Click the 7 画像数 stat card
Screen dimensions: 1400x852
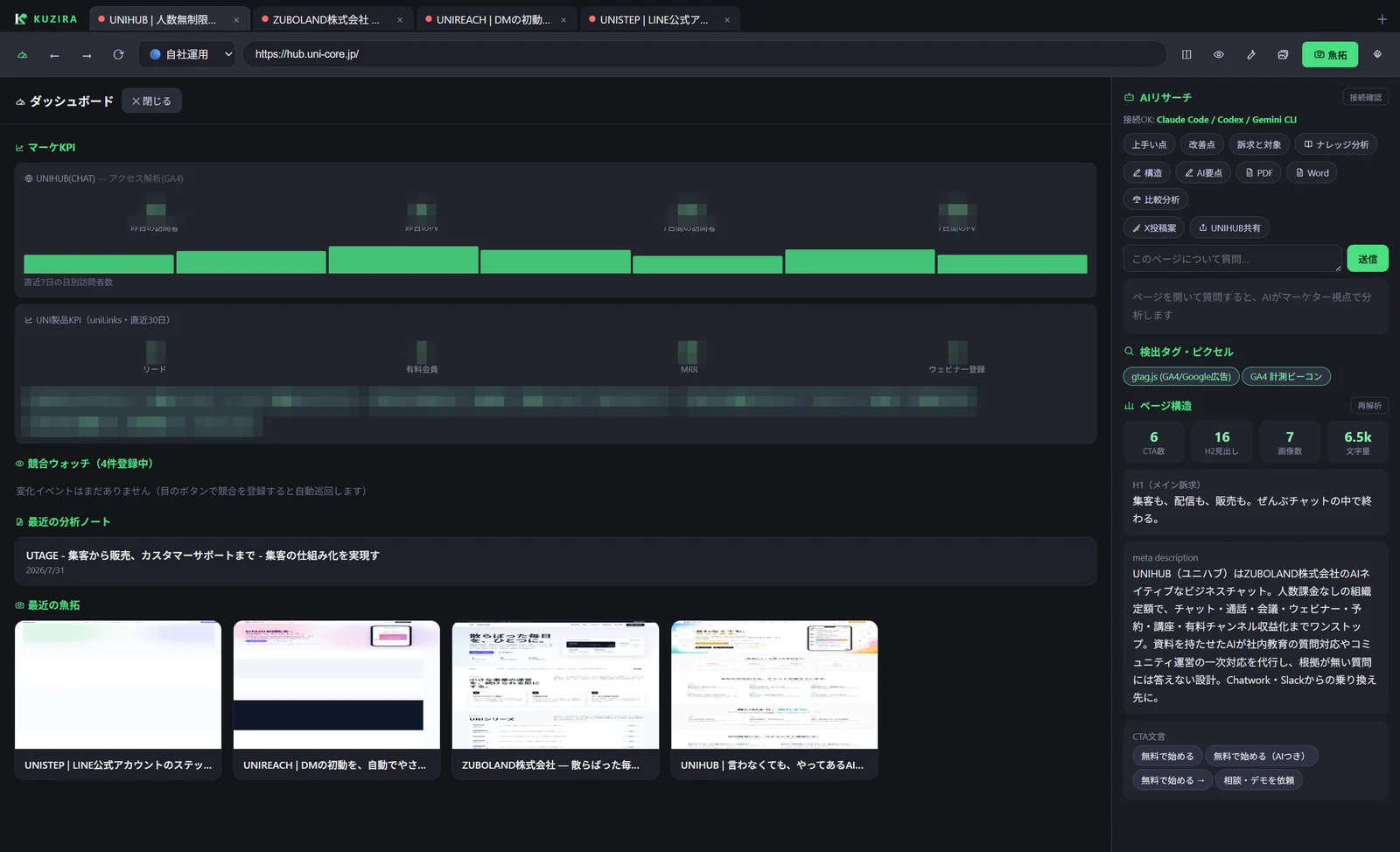(1290, 442)
